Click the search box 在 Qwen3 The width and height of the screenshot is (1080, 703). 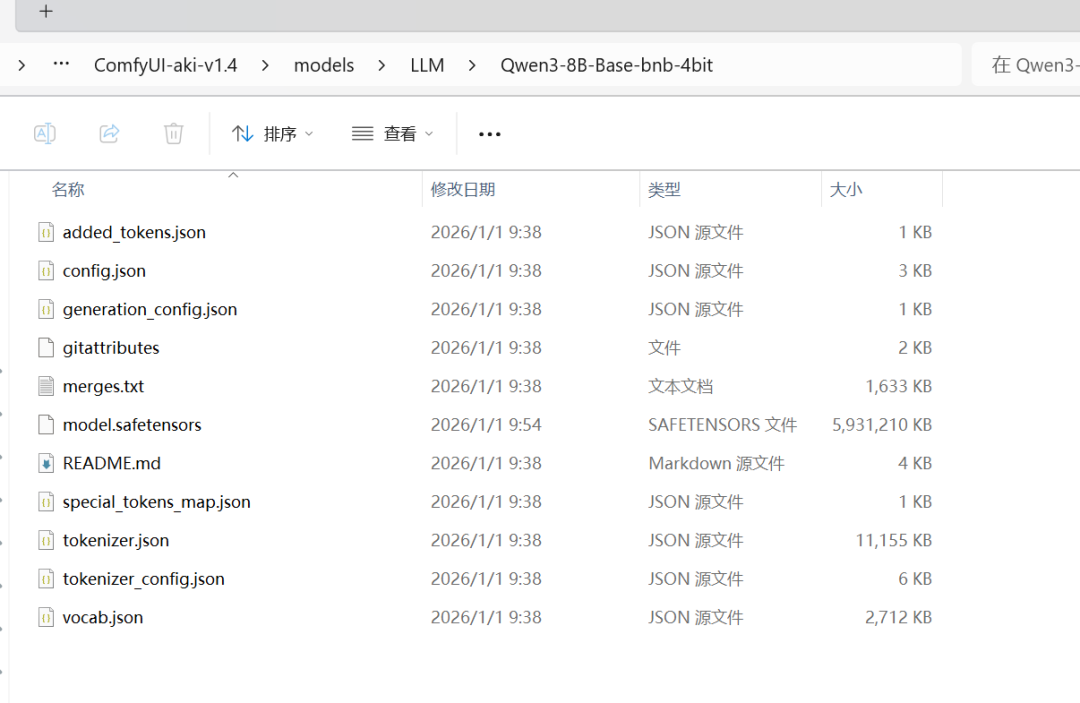coord(1026,65)
